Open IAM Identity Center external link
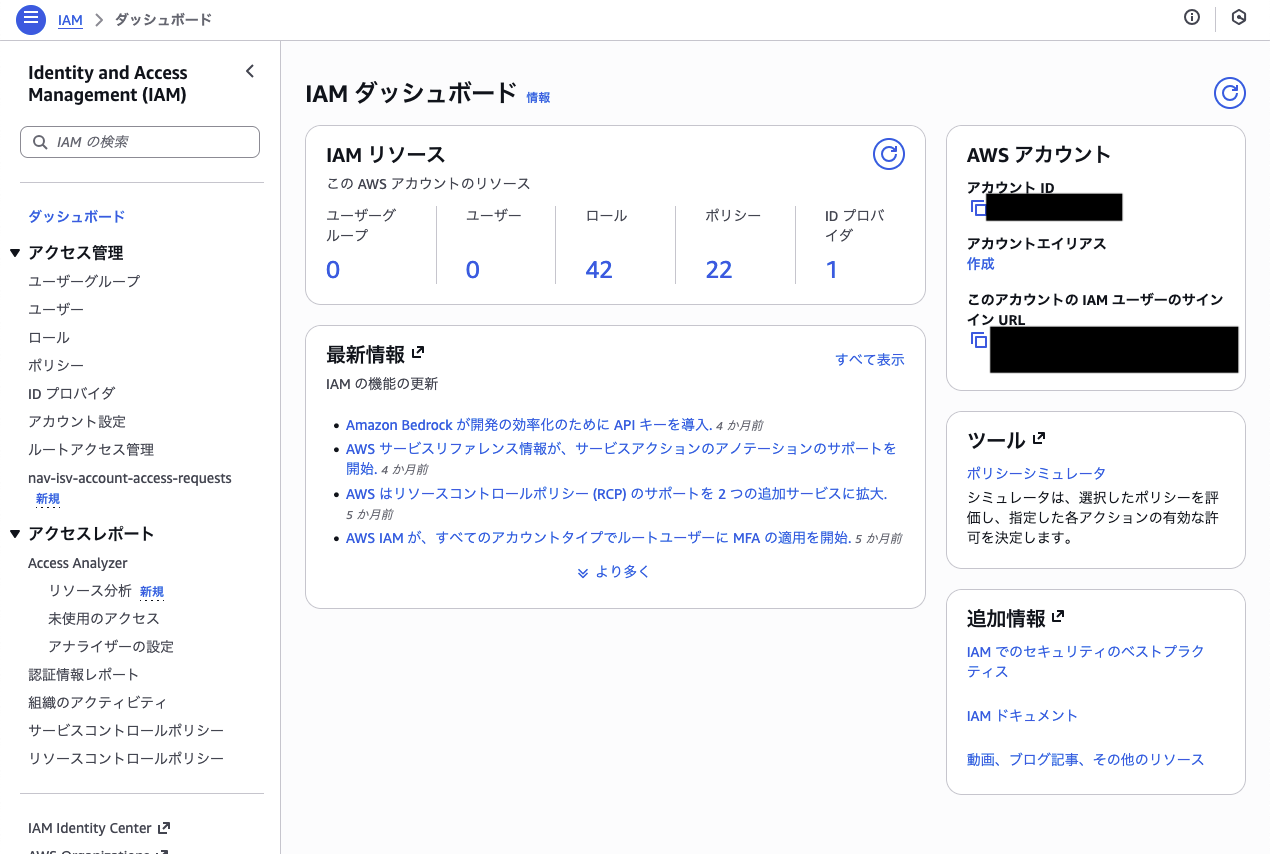The height and width of the screenshot is (854, 1270). 90,828
